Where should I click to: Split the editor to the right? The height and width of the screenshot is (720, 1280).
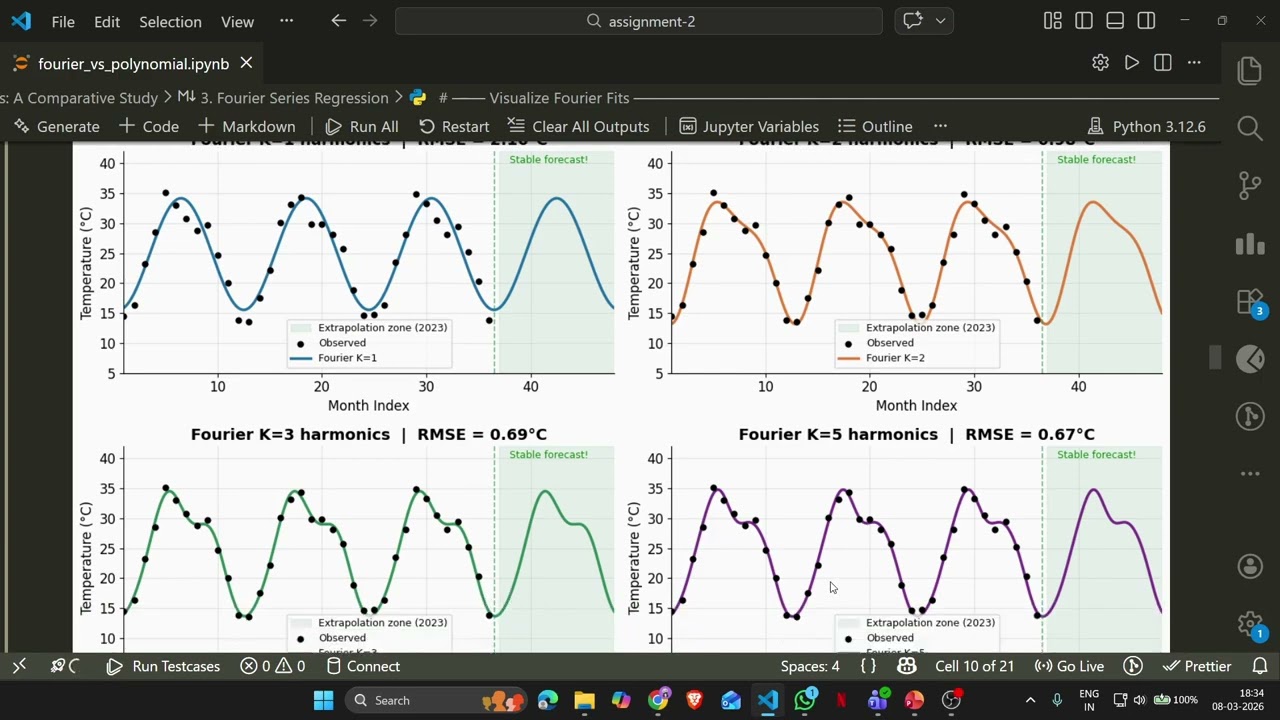[1162, 63]
